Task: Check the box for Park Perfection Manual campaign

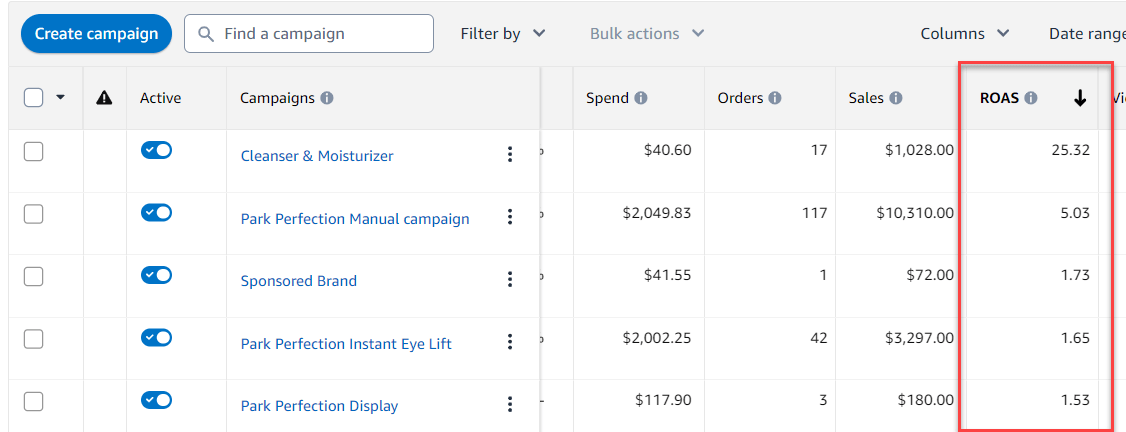Action: click(33, 214)
